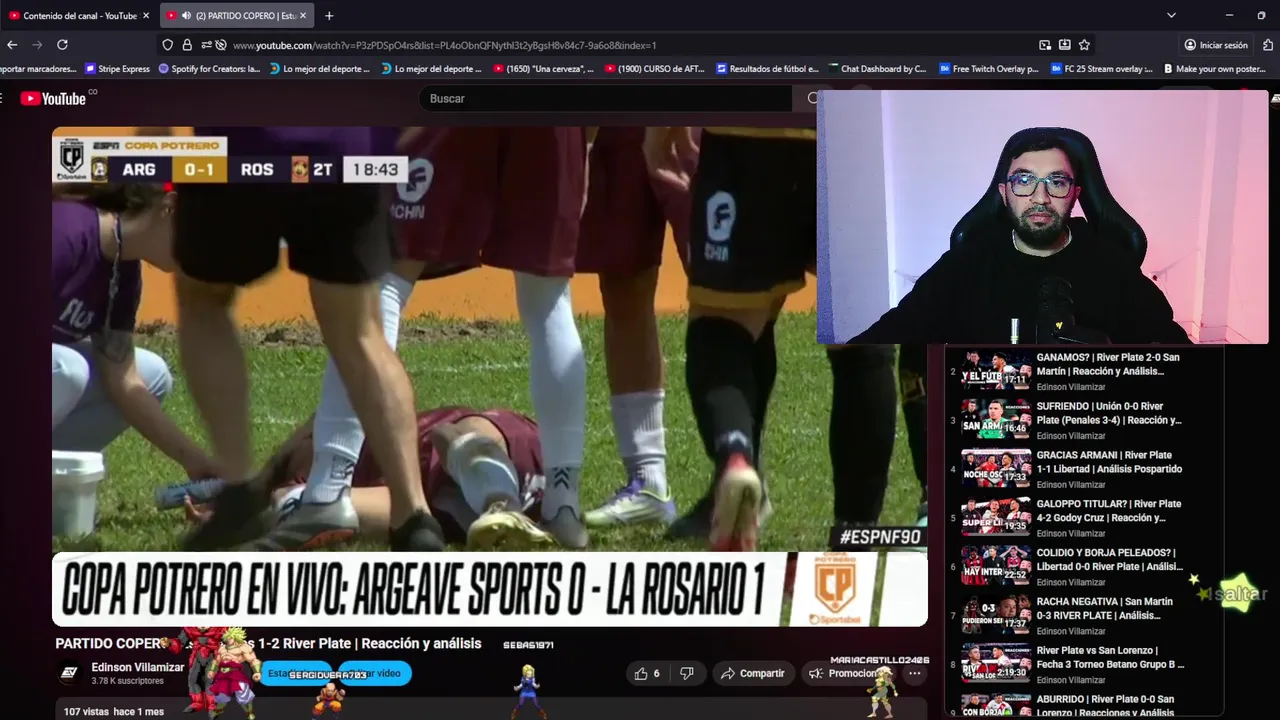The width and height of the screenshot is (1280, 720).
Task: Play ABURRIDO River Plate 0-0 San Lorenzo
Action: 1084,706
